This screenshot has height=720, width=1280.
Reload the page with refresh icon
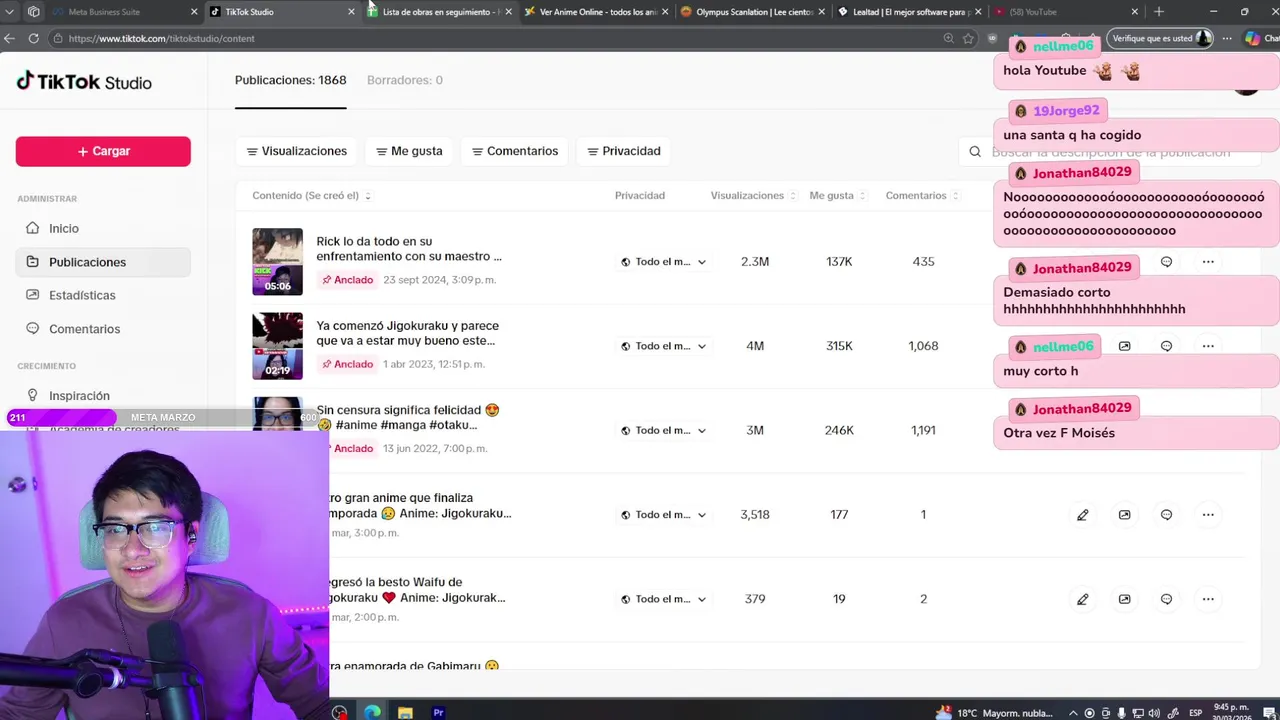pos(33,38)
